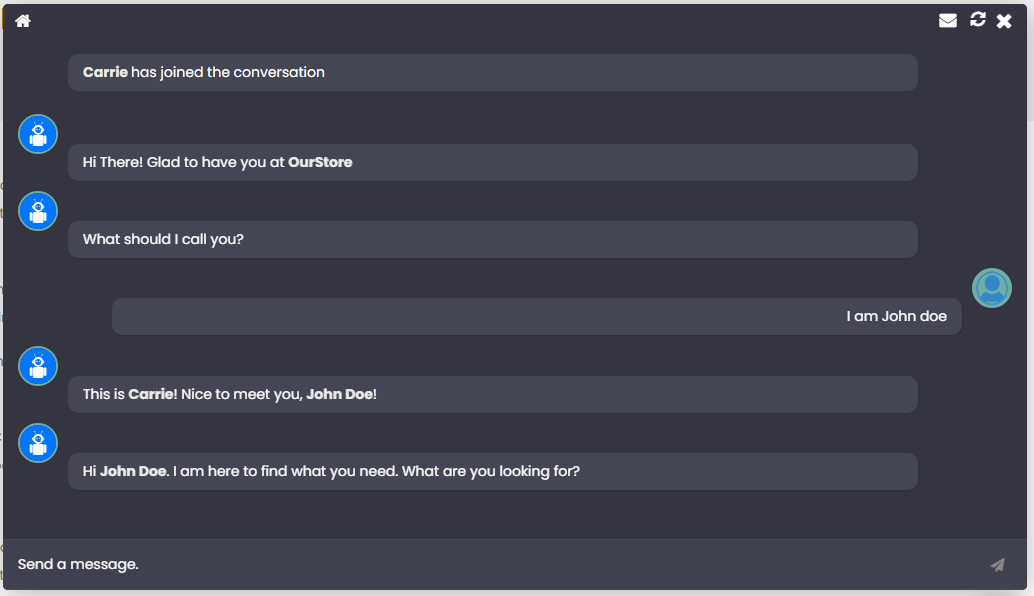Click the home icon in chat header
The image size is (1034, 596).
(23, 21)
